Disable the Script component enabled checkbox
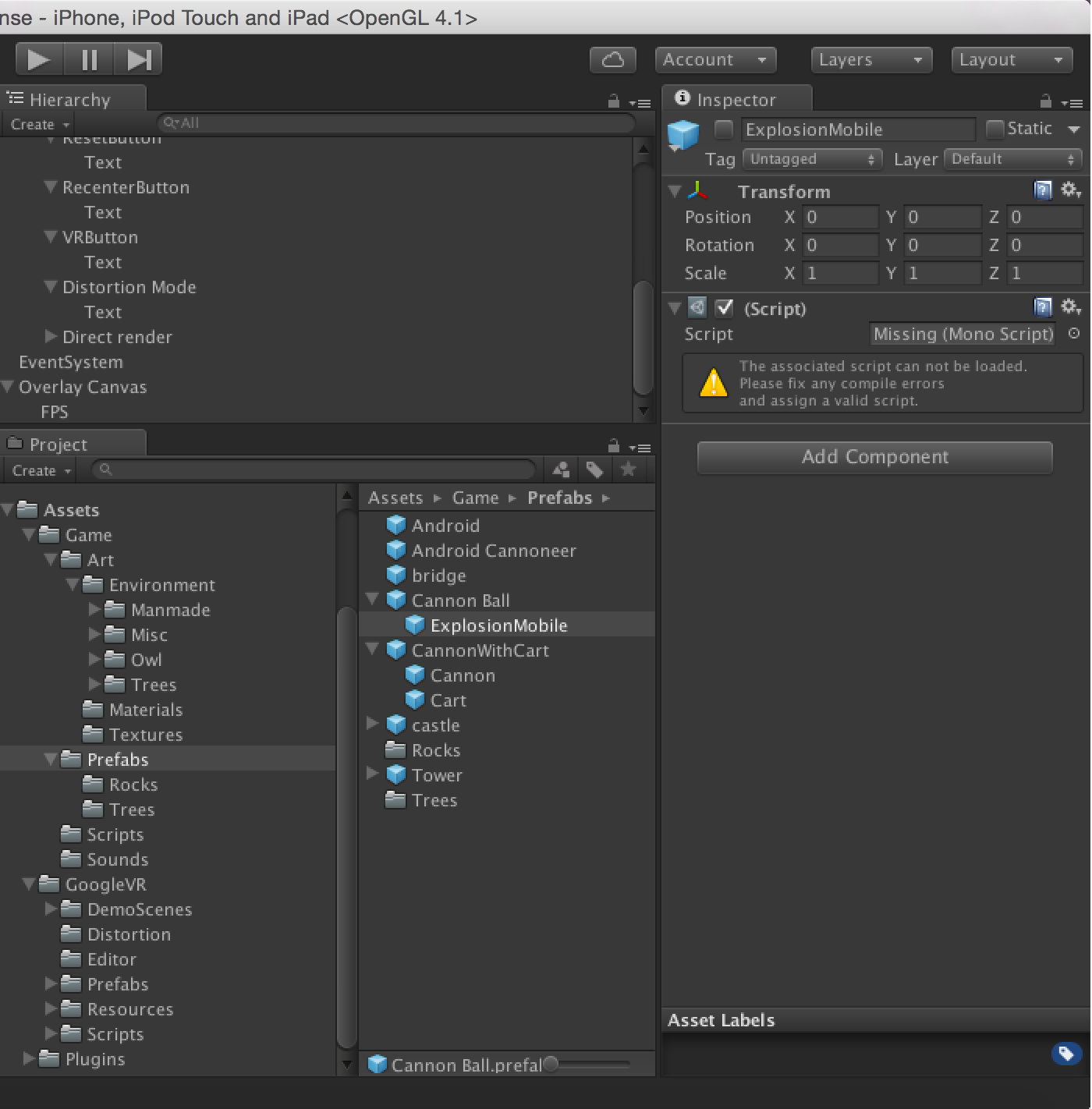The width and height of the screenshot is (1092, 1109). pos(725,308)
